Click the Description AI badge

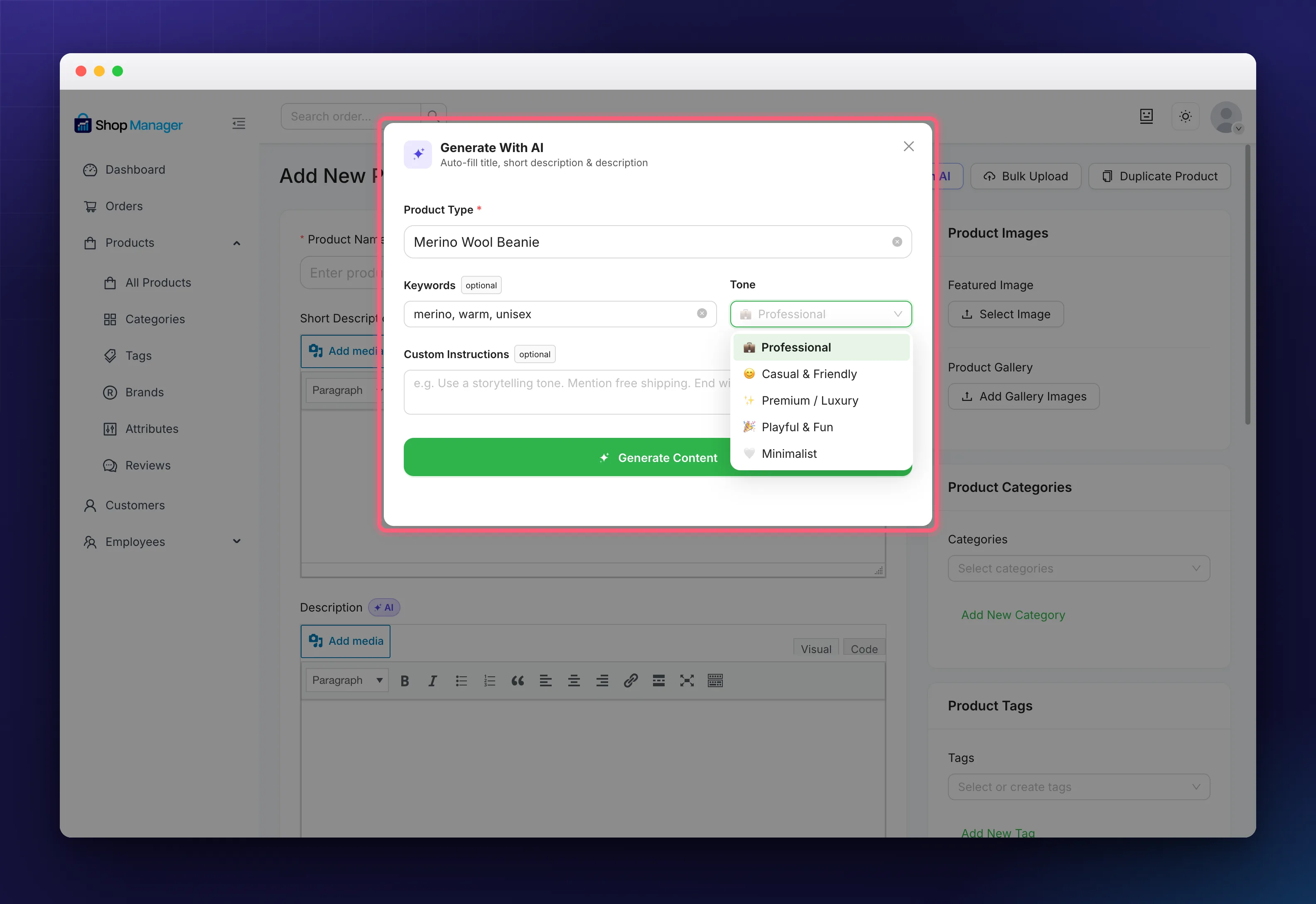coord(384,607)
